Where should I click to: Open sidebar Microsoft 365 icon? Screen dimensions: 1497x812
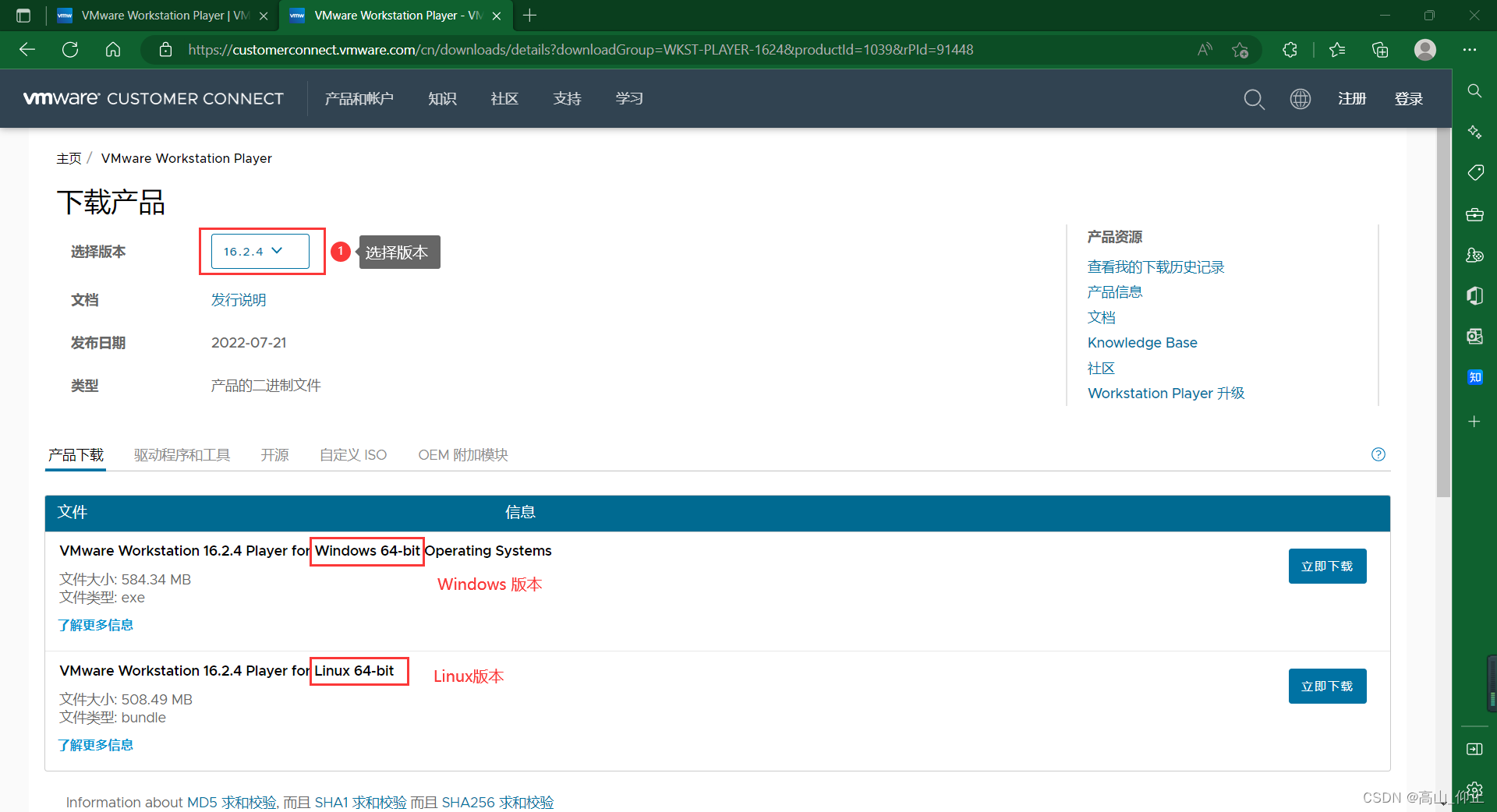(x=1474, y=295)
